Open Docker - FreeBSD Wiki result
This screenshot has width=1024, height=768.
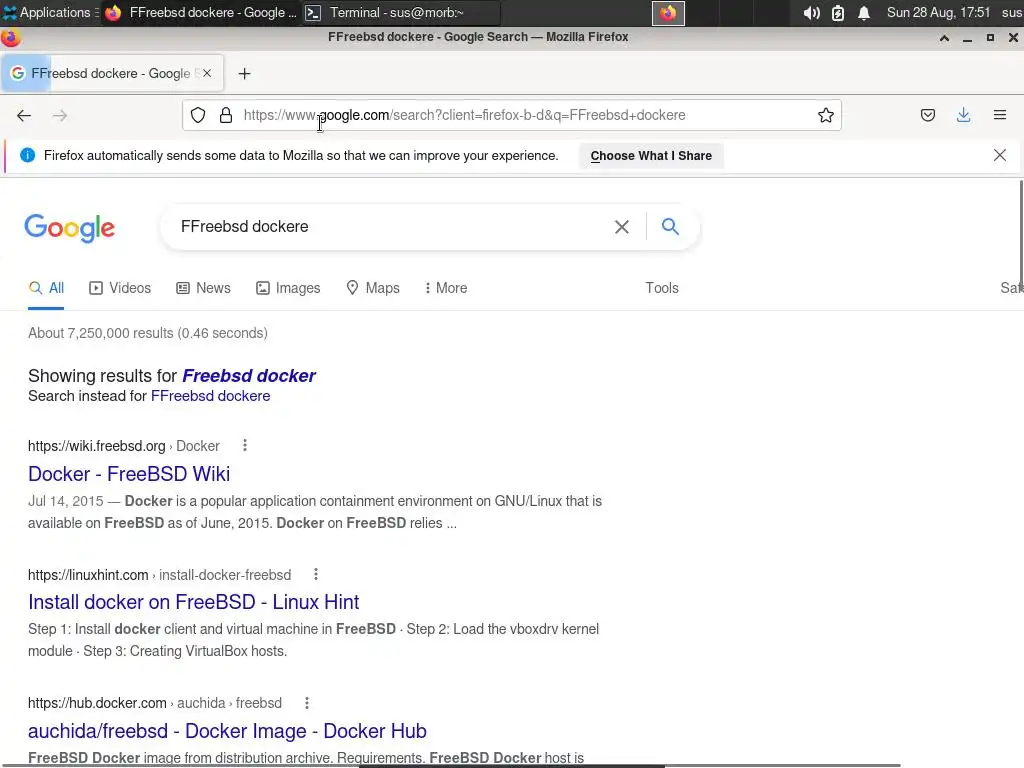tap(129, 473)
